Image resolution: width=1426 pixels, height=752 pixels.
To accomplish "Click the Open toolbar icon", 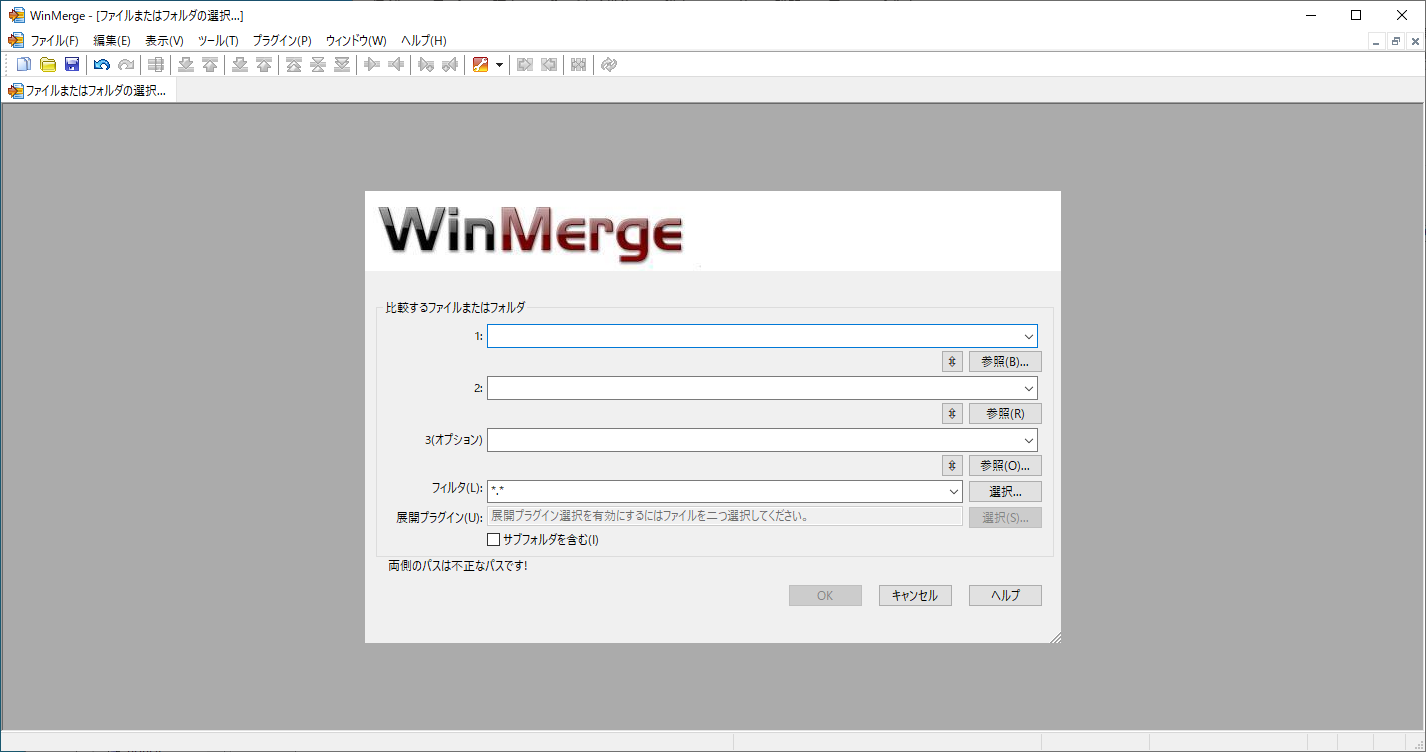I will (x=48, y=64).
